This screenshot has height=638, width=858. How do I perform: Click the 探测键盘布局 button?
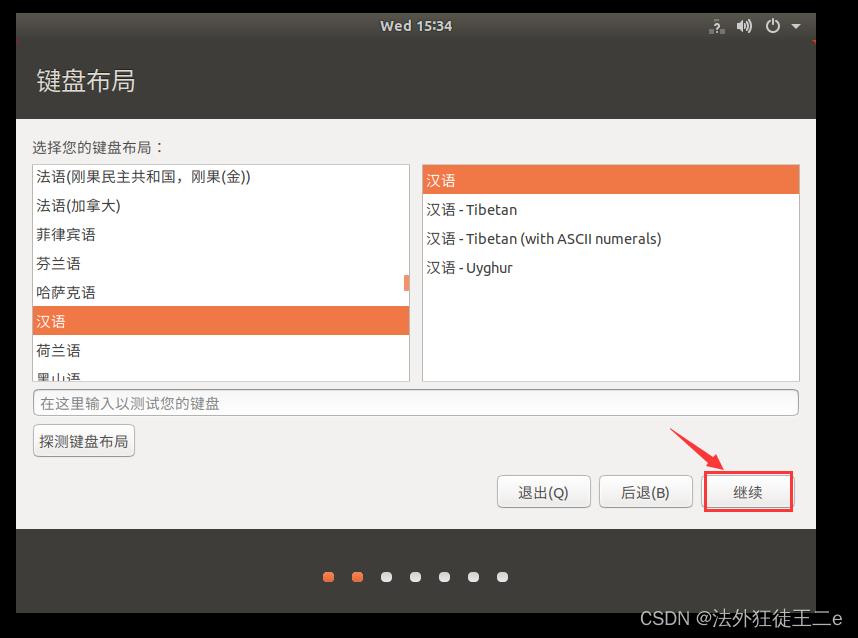[x=83, y=440]
